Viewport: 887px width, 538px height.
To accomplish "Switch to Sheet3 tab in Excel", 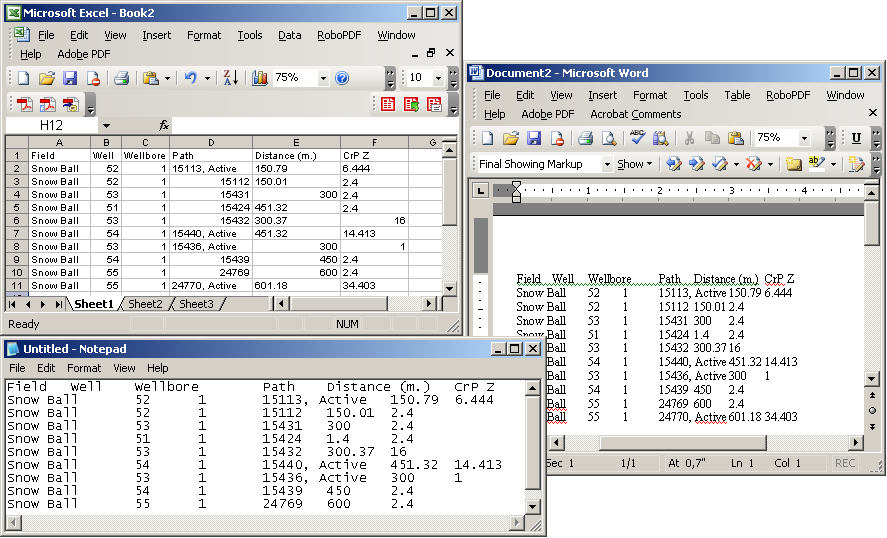I will [x=196, y=304].
